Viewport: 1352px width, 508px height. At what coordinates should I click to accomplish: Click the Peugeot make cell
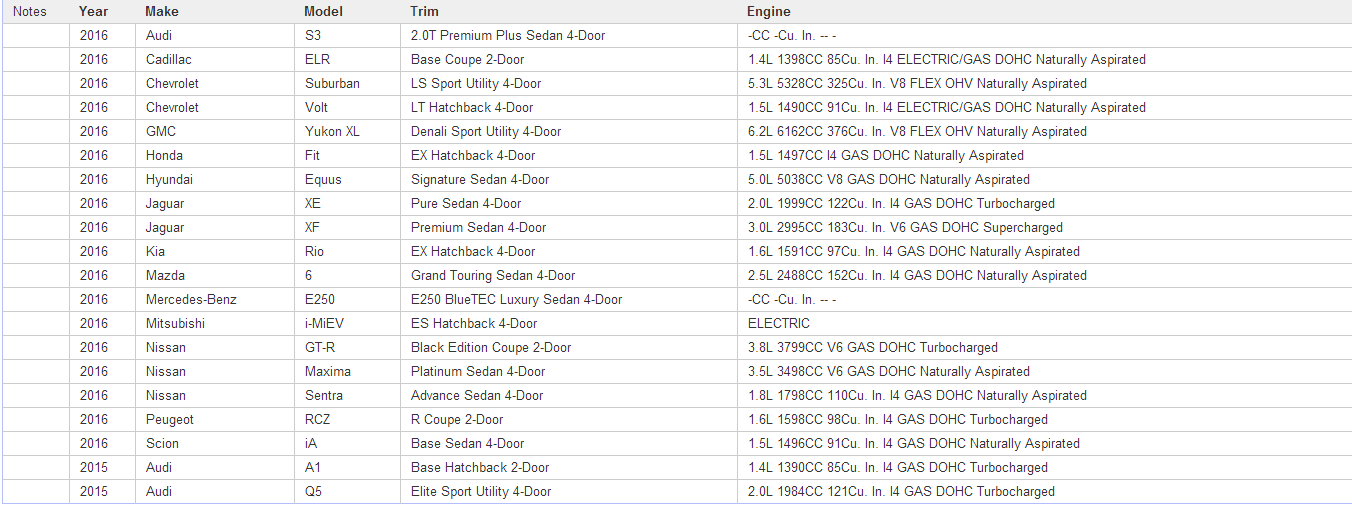click(x=170, y=420)
